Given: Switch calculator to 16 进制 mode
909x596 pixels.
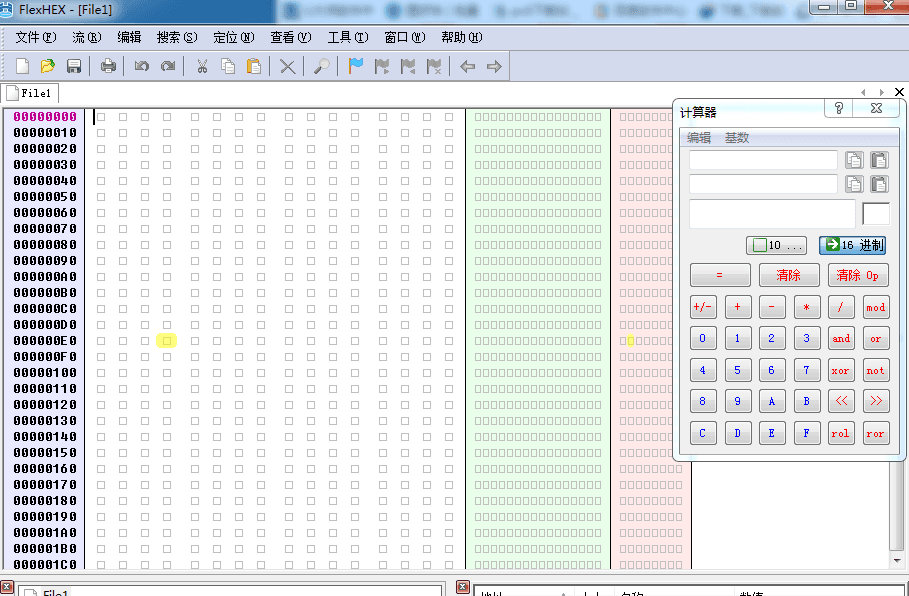Looking at the screenshot, I should 852,245.
